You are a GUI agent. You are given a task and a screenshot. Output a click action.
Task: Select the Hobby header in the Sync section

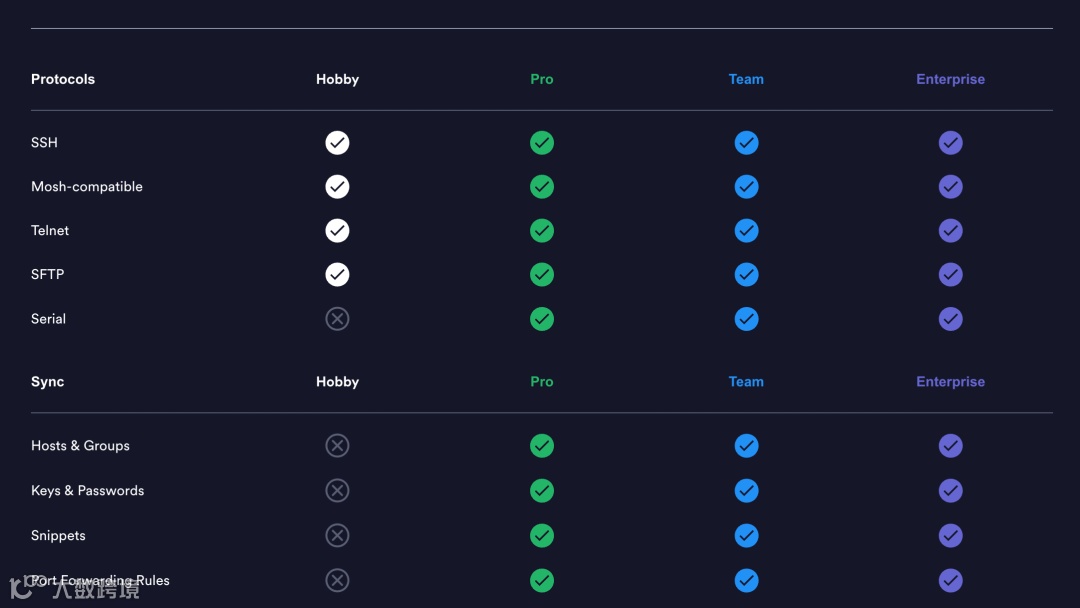pos(337,382)
